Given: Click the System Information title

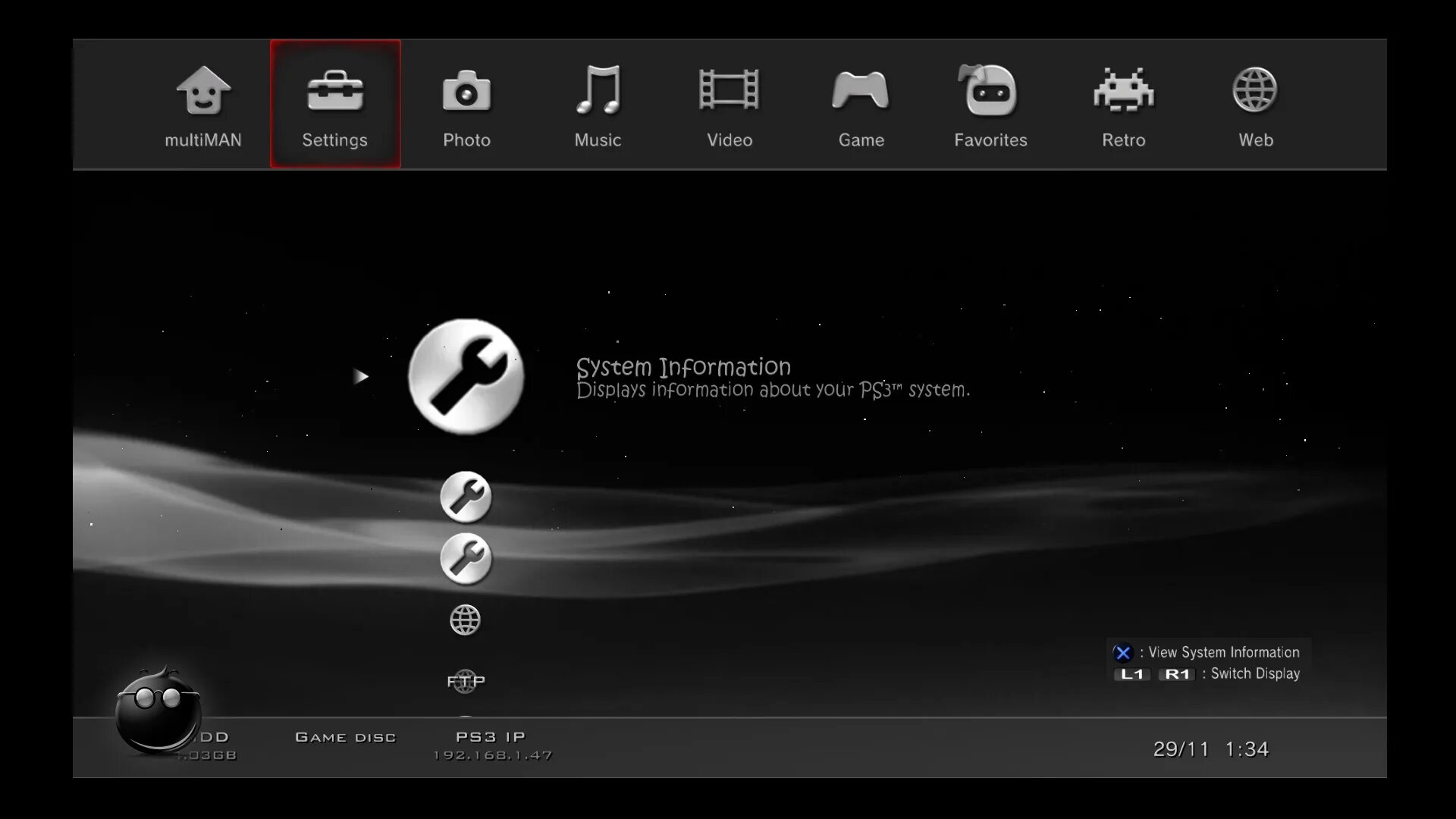Looking at the screenshot, I should pos(683,368).
